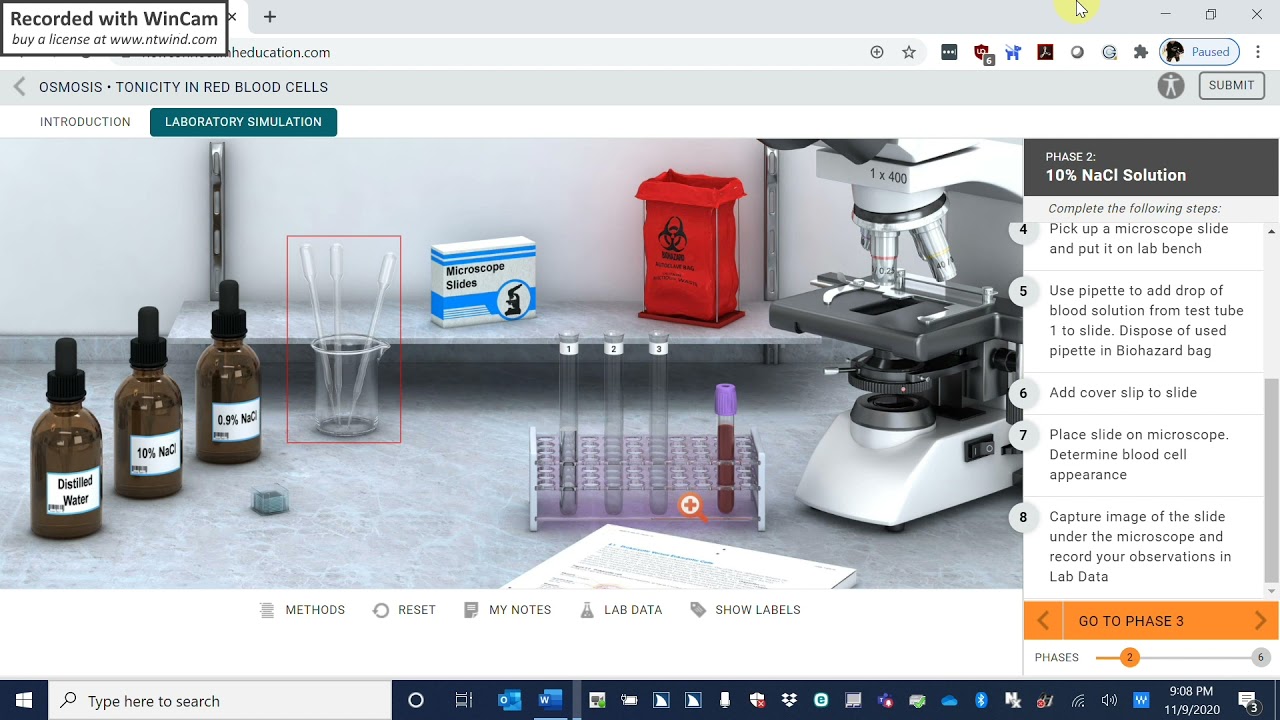Select the LABORATORY SIMULATION tab
This screenshot has height=720, width=1280.
tap(243, 122)
